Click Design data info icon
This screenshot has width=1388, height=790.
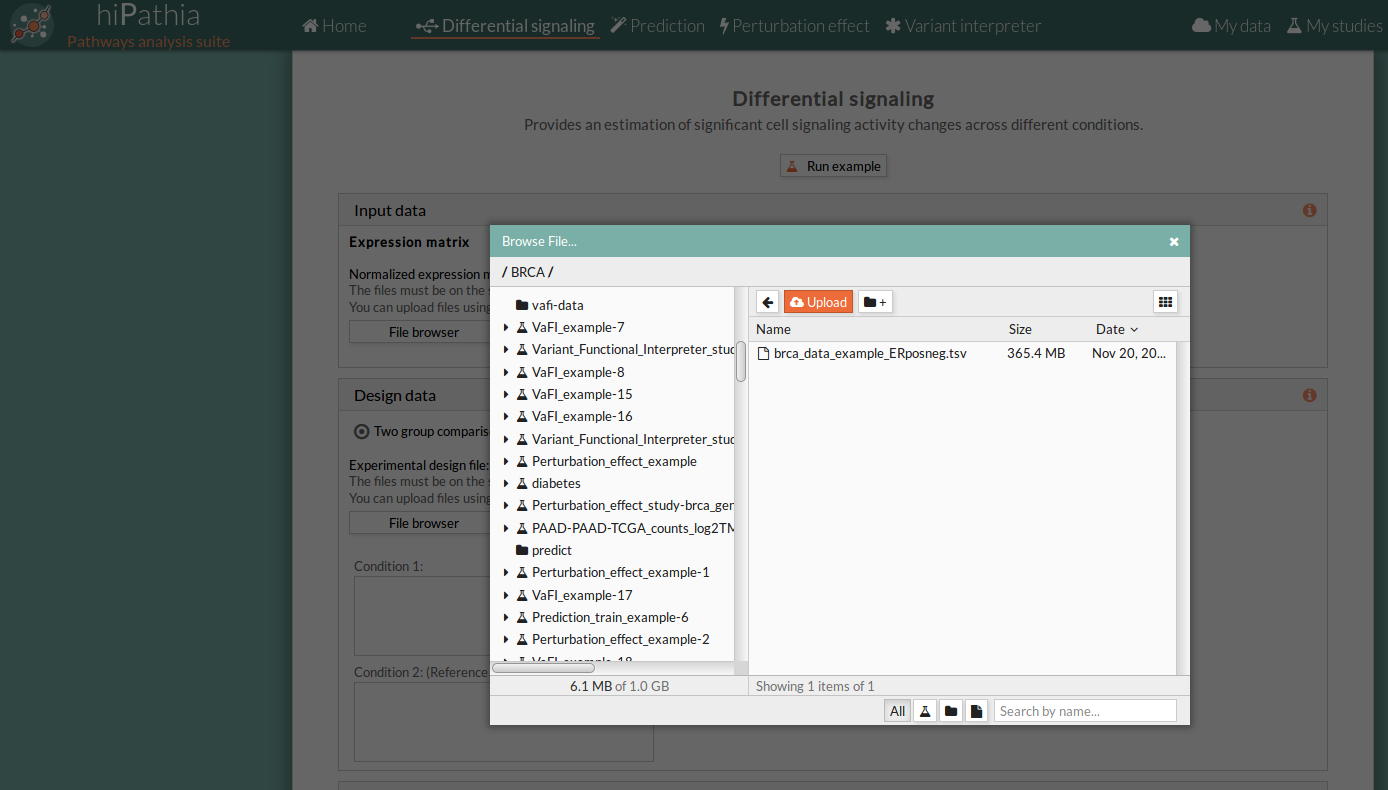1309,396
